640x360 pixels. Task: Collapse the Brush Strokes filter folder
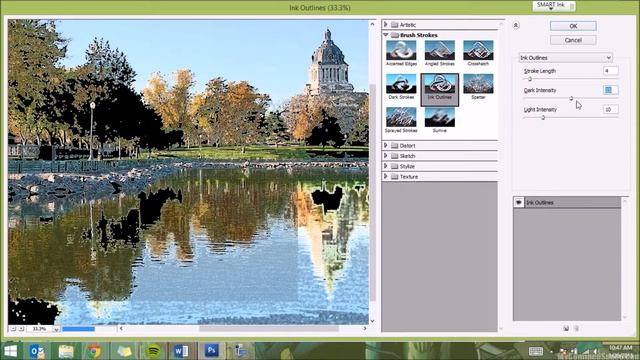386,35
